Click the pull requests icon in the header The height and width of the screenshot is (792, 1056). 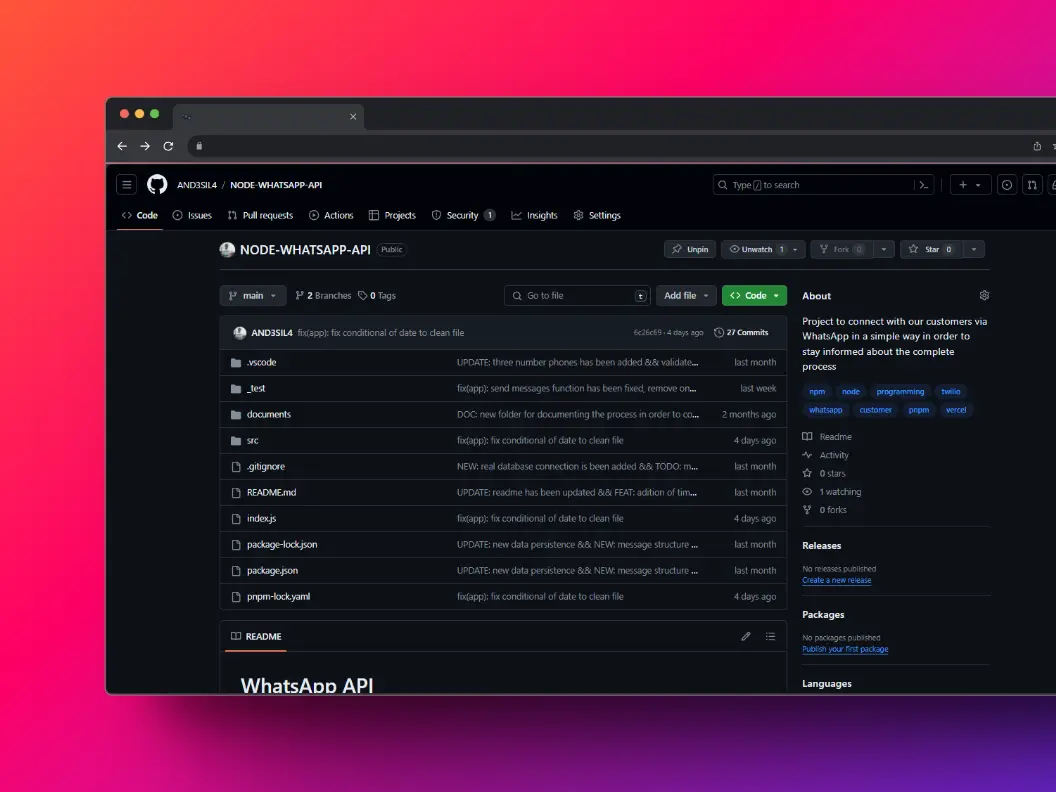1033,184
